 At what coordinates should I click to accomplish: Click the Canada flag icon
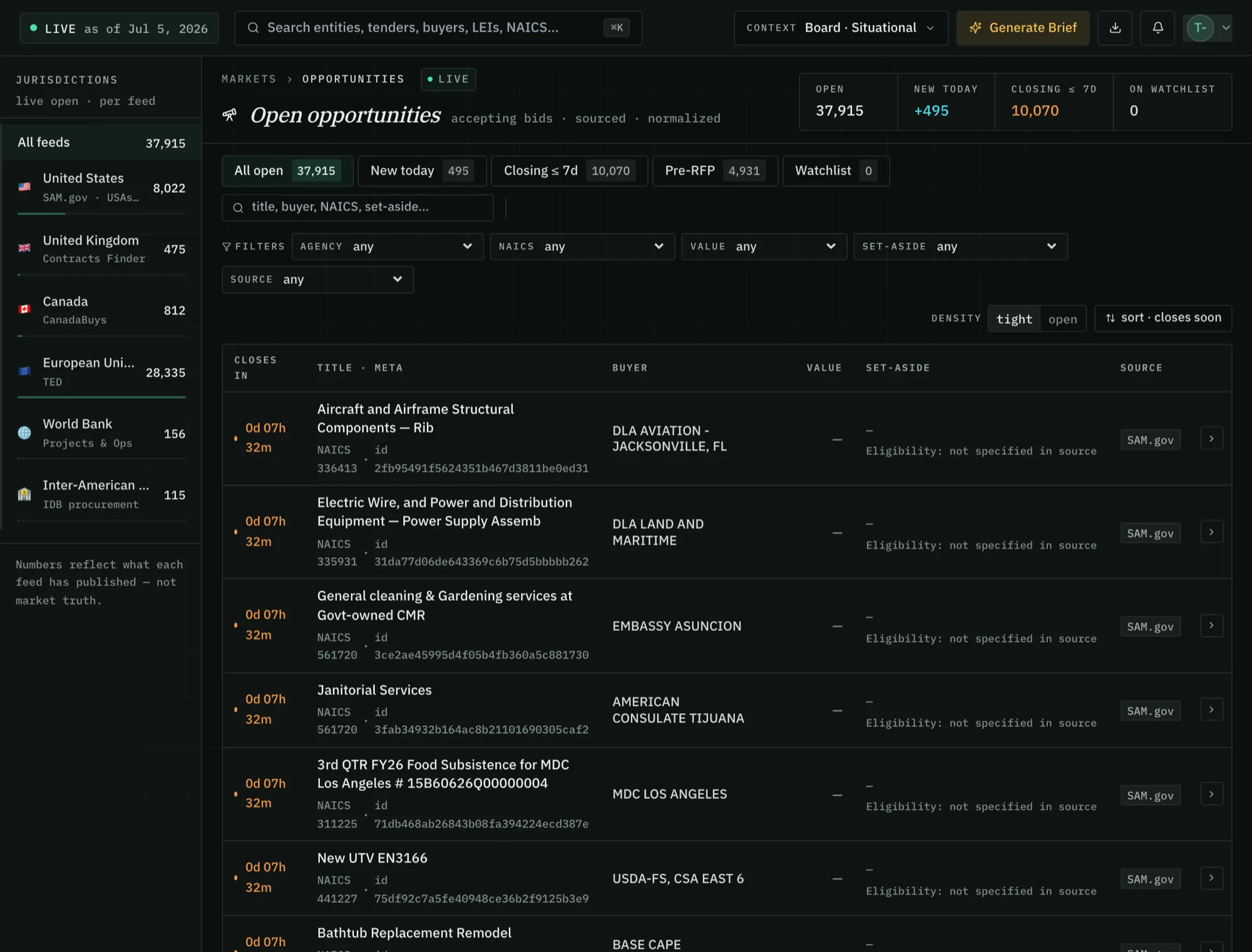[x=24, y=310]
